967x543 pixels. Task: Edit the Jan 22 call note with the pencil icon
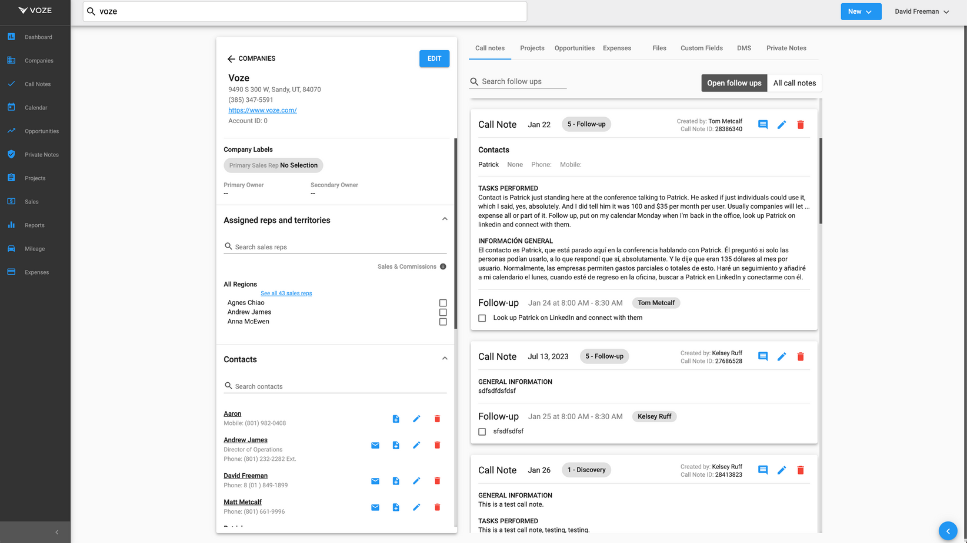click(x=781, y=125)
